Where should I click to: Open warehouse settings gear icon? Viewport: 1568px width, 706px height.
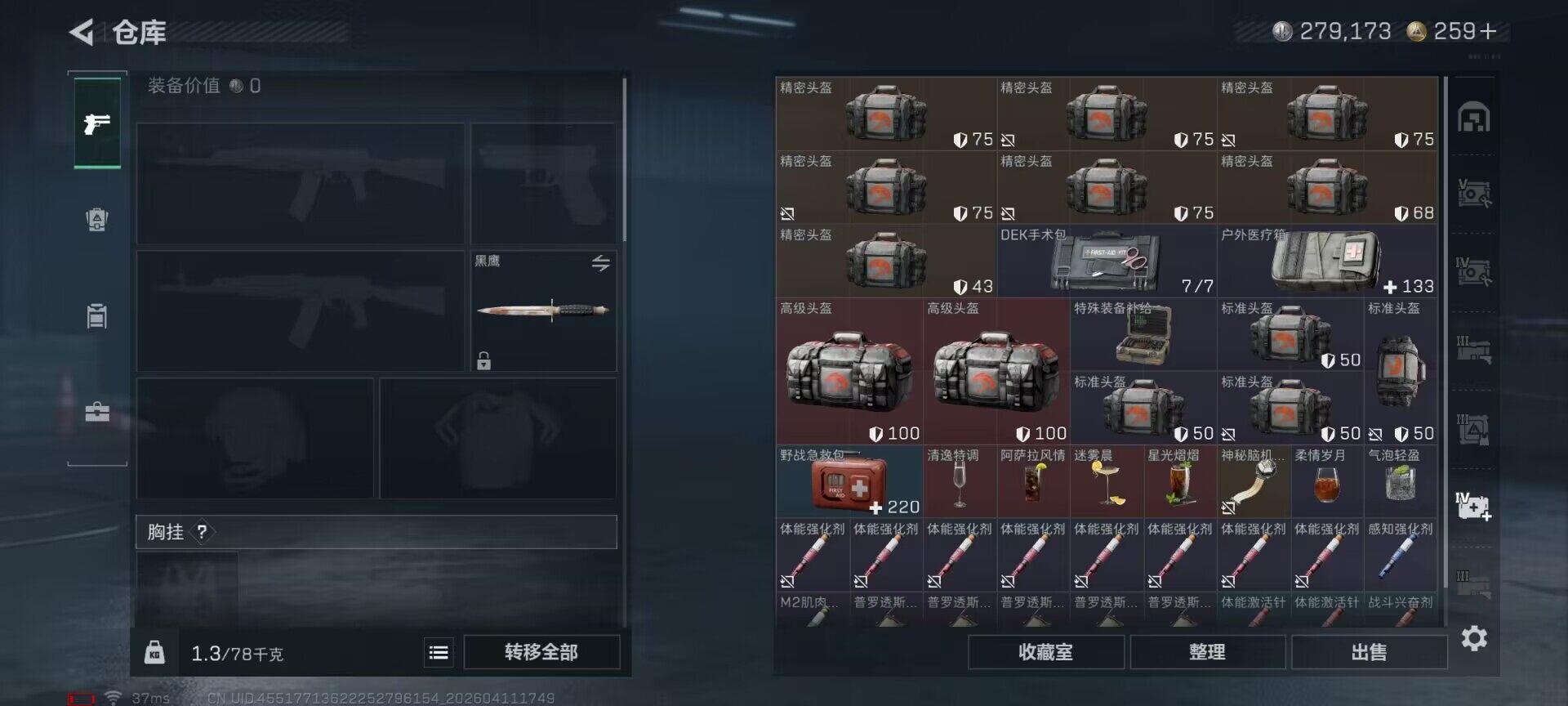(1474, 638)
